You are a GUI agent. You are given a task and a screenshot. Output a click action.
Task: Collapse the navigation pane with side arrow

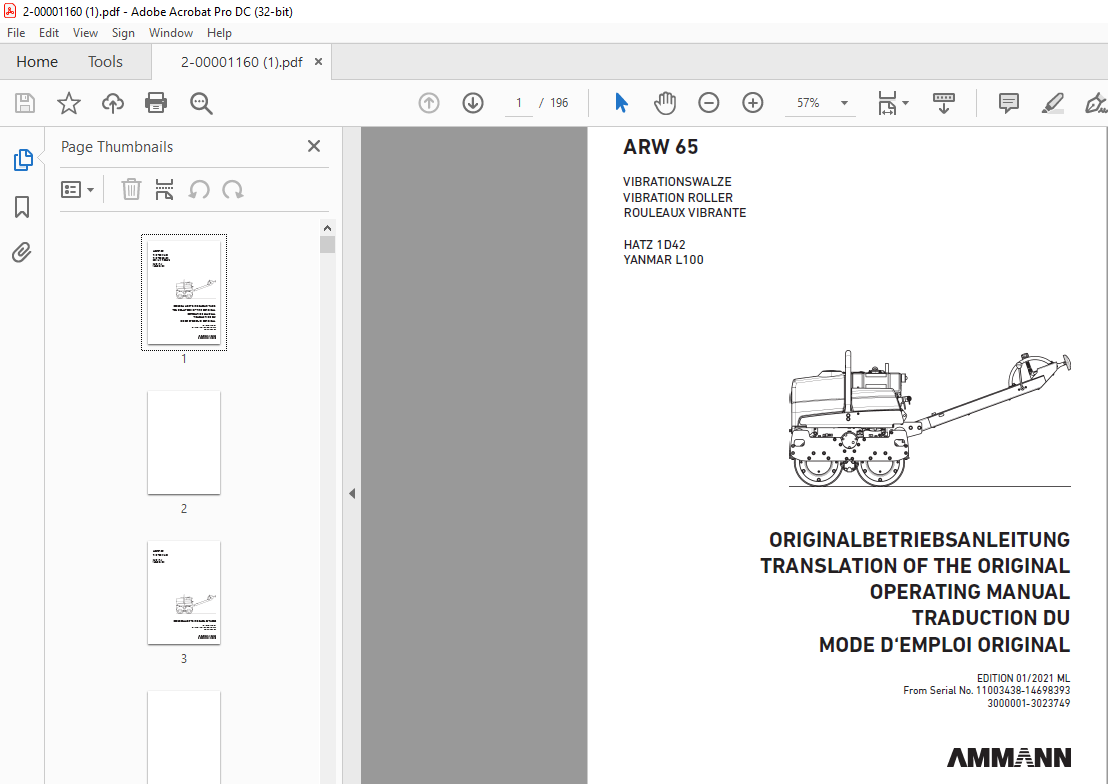coord(352,493)
